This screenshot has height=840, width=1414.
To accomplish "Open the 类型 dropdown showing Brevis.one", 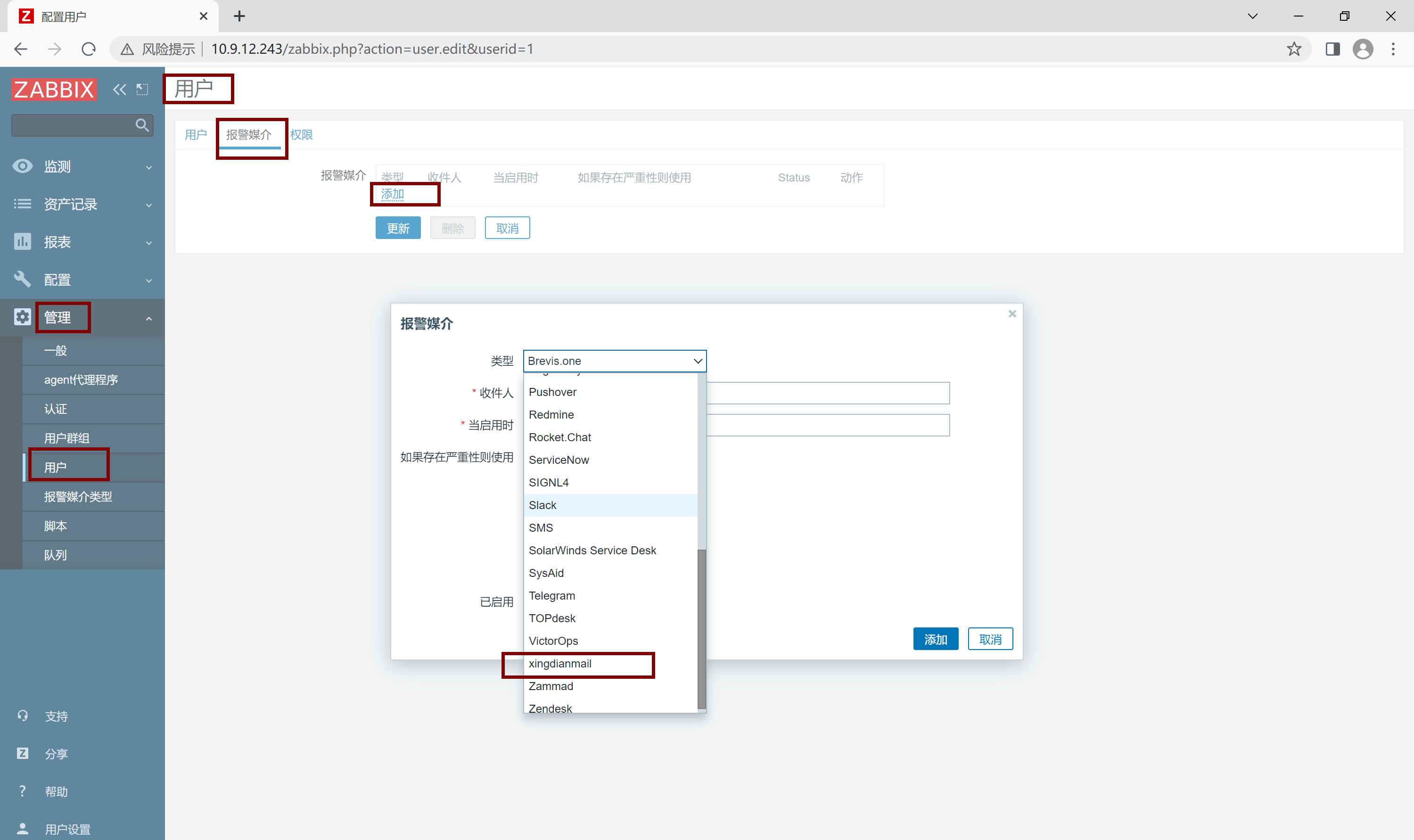I will (615, 361).
